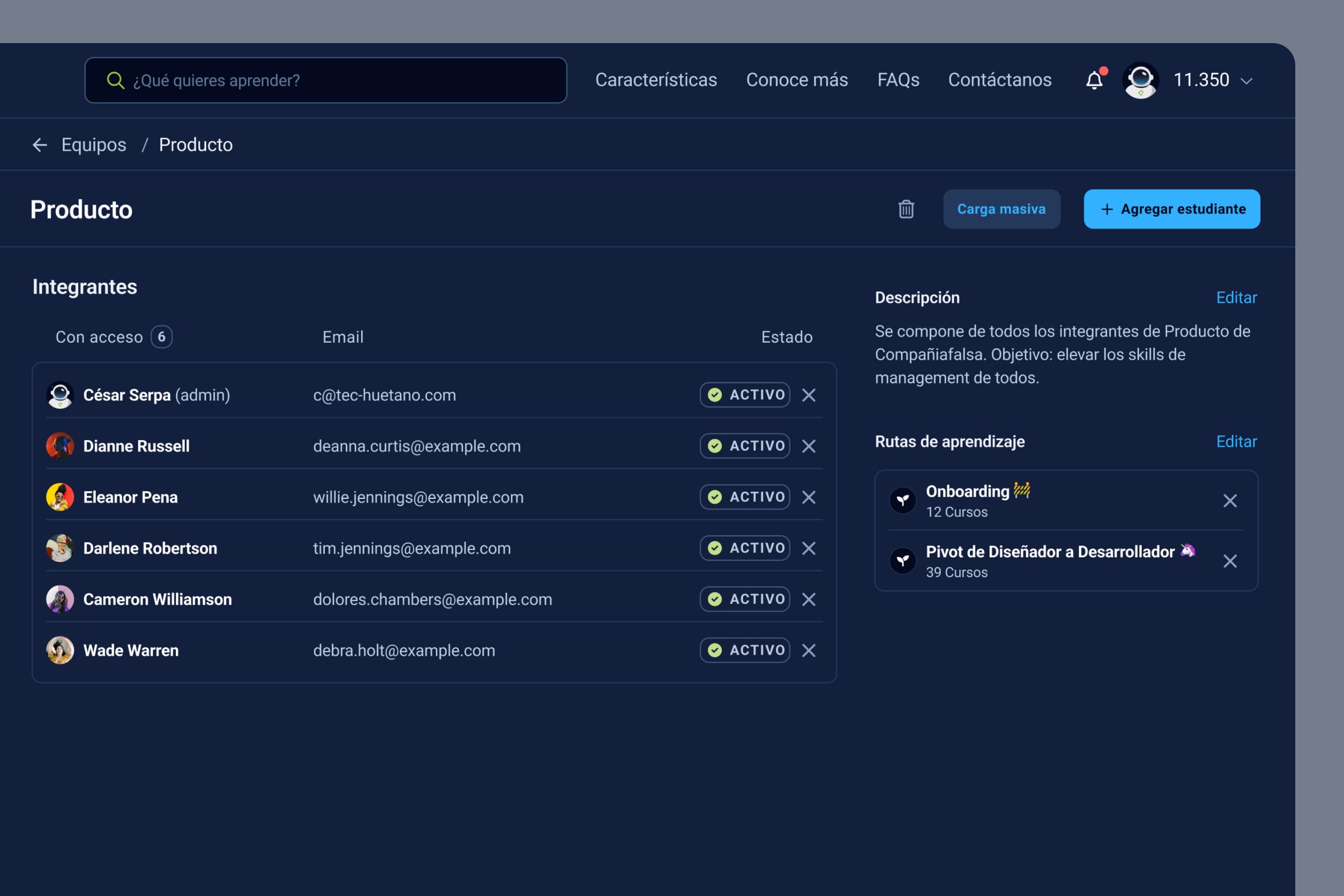The width and height of the screenshot is (1344, 896).
Task: Toggle Dianne Russell's ACTIVO status badge
Action: point(745,446)
